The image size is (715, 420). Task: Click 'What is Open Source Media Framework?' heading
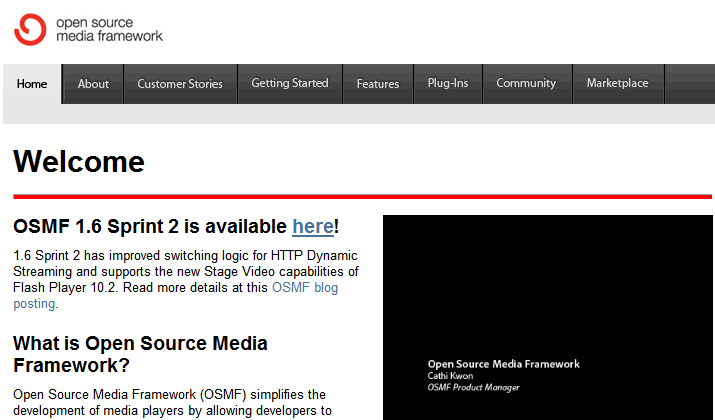click(x=140, y=354)
